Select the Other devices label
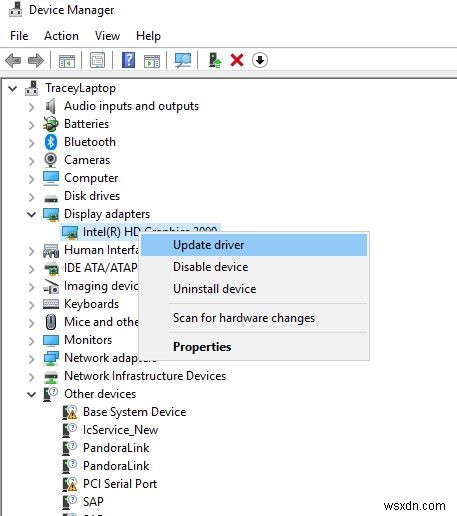 [100, 394]
